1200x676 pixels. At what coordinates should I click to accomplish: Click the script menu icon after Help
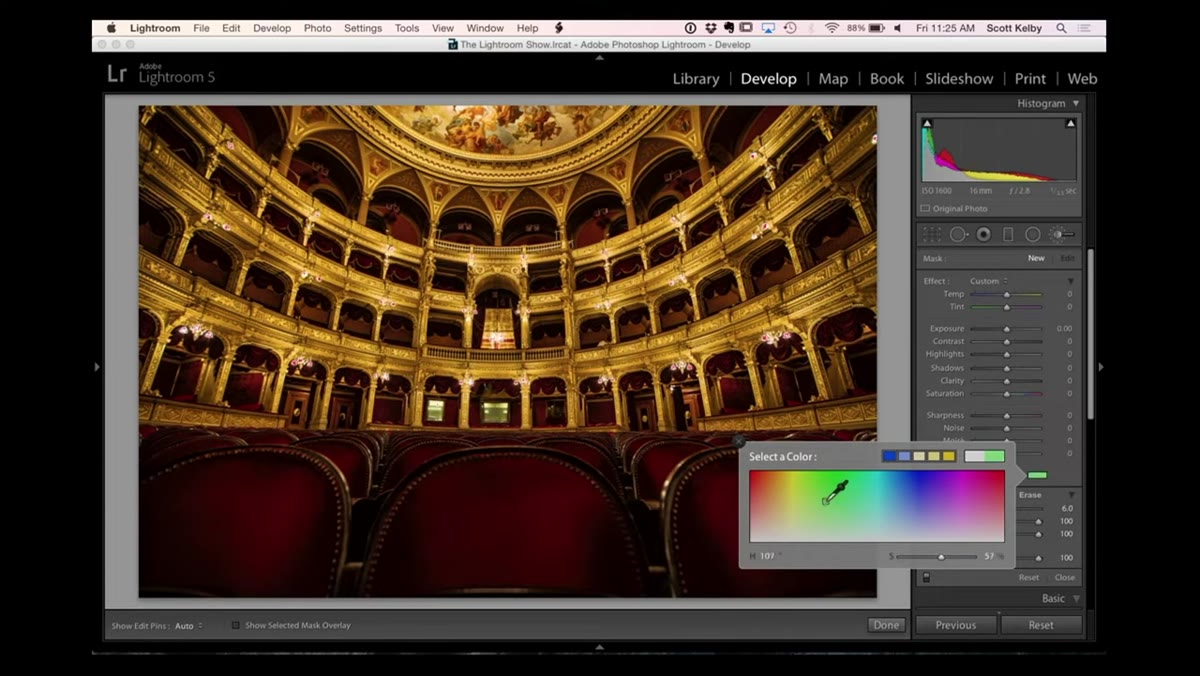click(559, 28)
